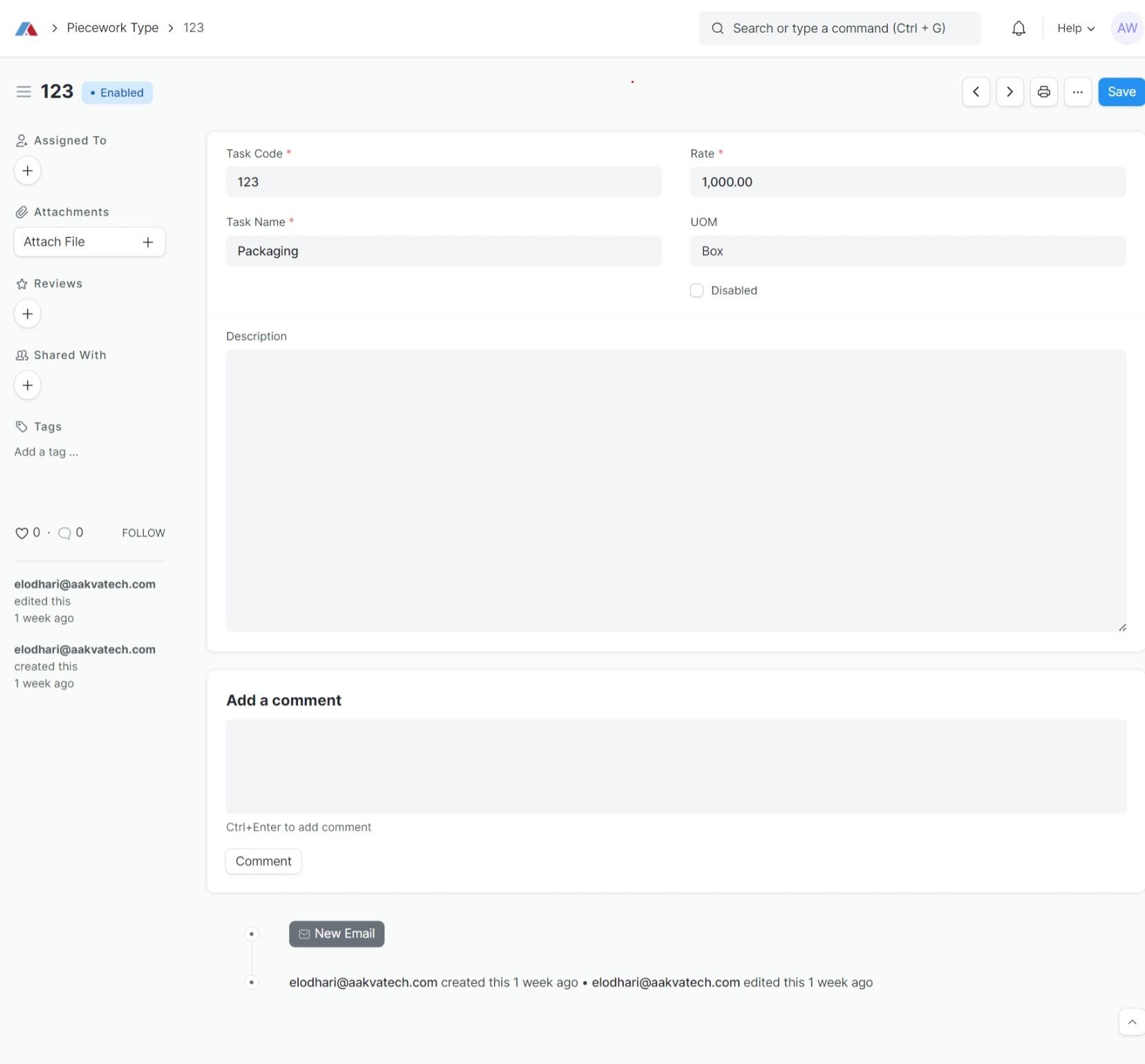This screenshot has height=1064, width=1145.
Task: Like this document with heart icon
Action: pos(21,533)
